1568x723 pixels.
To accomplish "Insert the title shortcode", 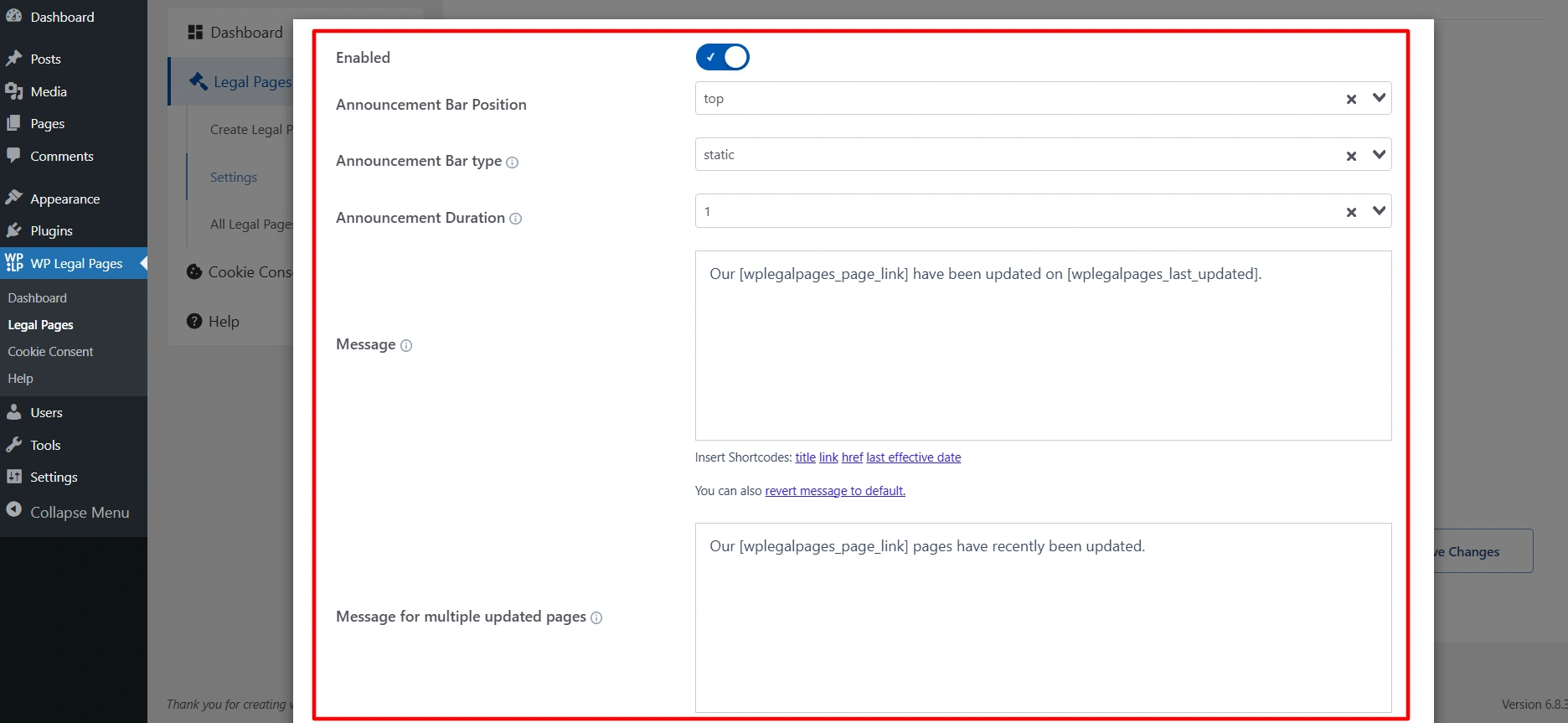I will (x=805, y=457).
